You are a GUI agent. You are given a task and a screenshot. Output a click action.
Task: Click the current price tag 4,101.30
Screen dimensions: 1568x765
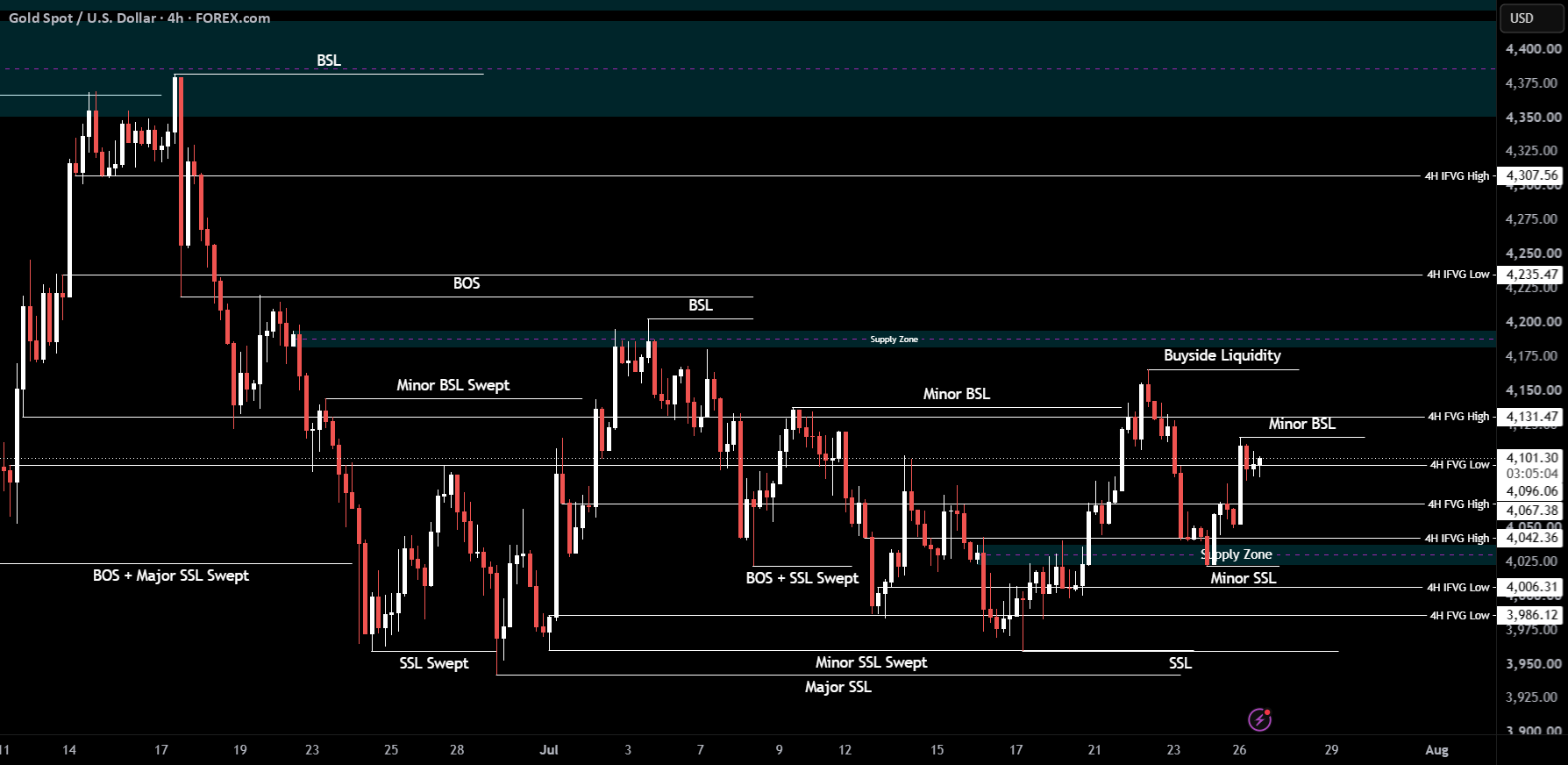click(1531, 458)
